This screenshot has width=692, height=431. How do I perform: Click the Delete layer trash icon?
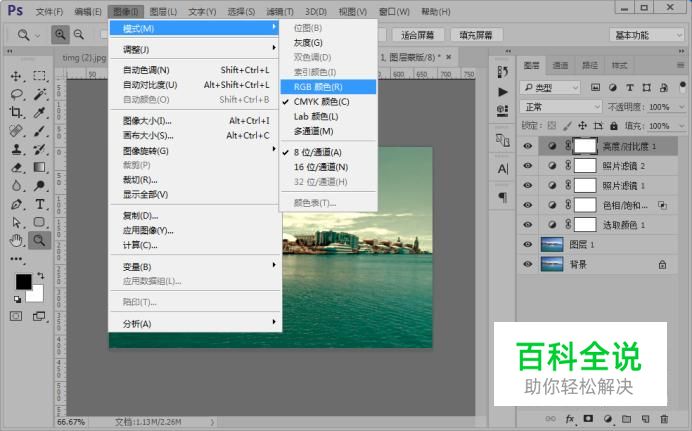coord(664,419)
